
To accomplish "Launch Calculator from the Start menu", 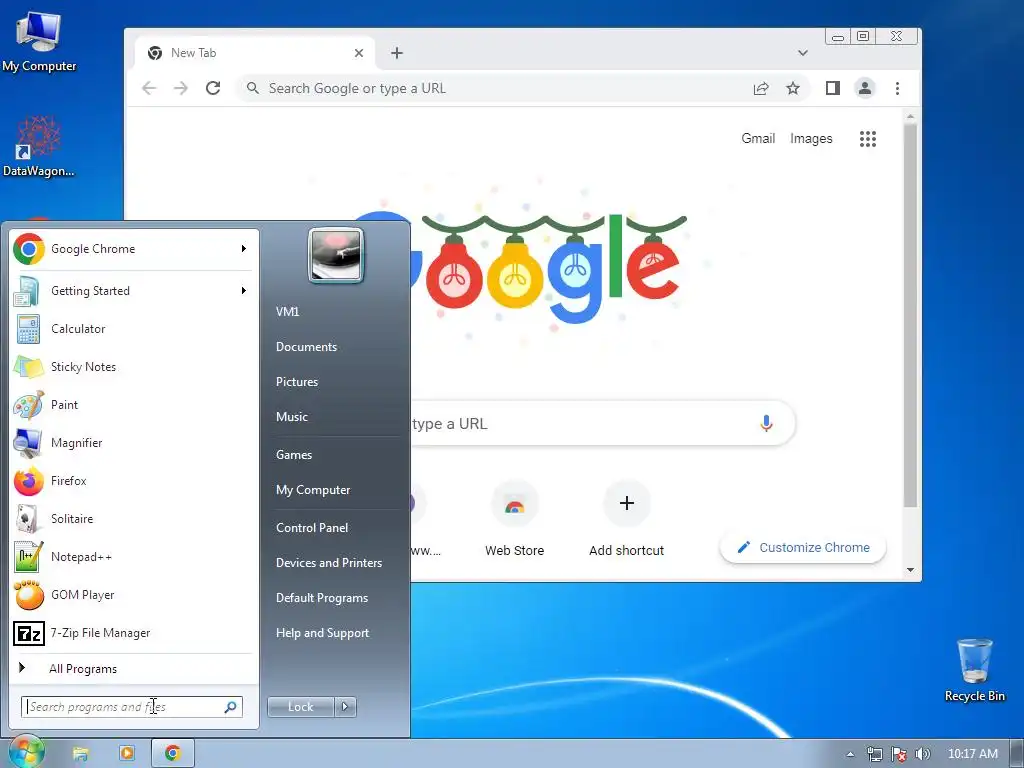I will tap(134, 329).
